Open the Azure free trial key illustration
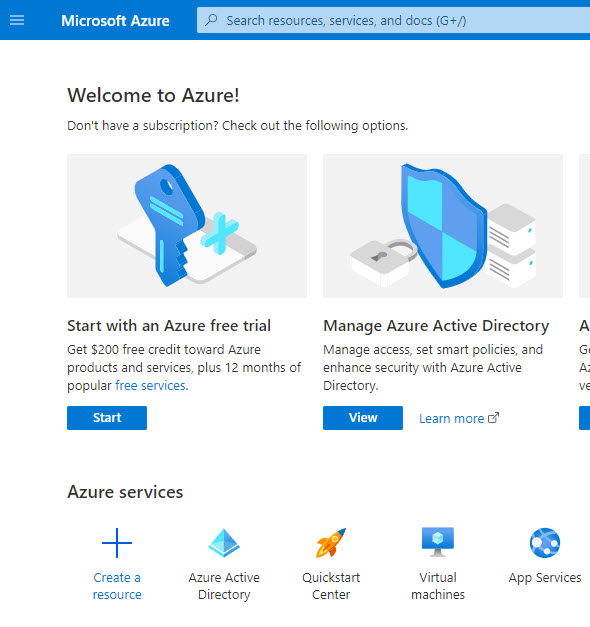 (187, 226)
